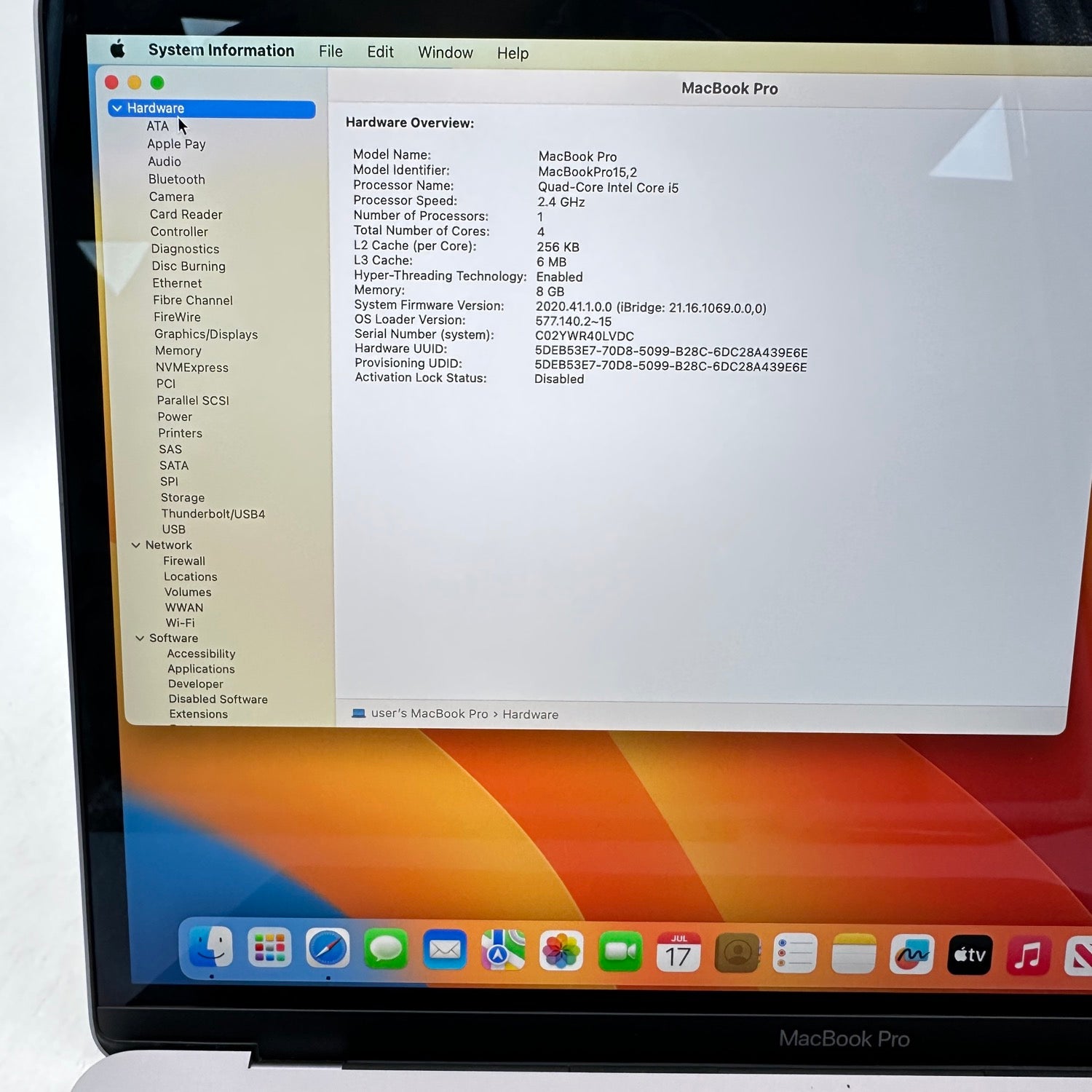Select Bluetooth in sidebar
Viewport: 1092px width, 1092px height.
click(177, 179)
